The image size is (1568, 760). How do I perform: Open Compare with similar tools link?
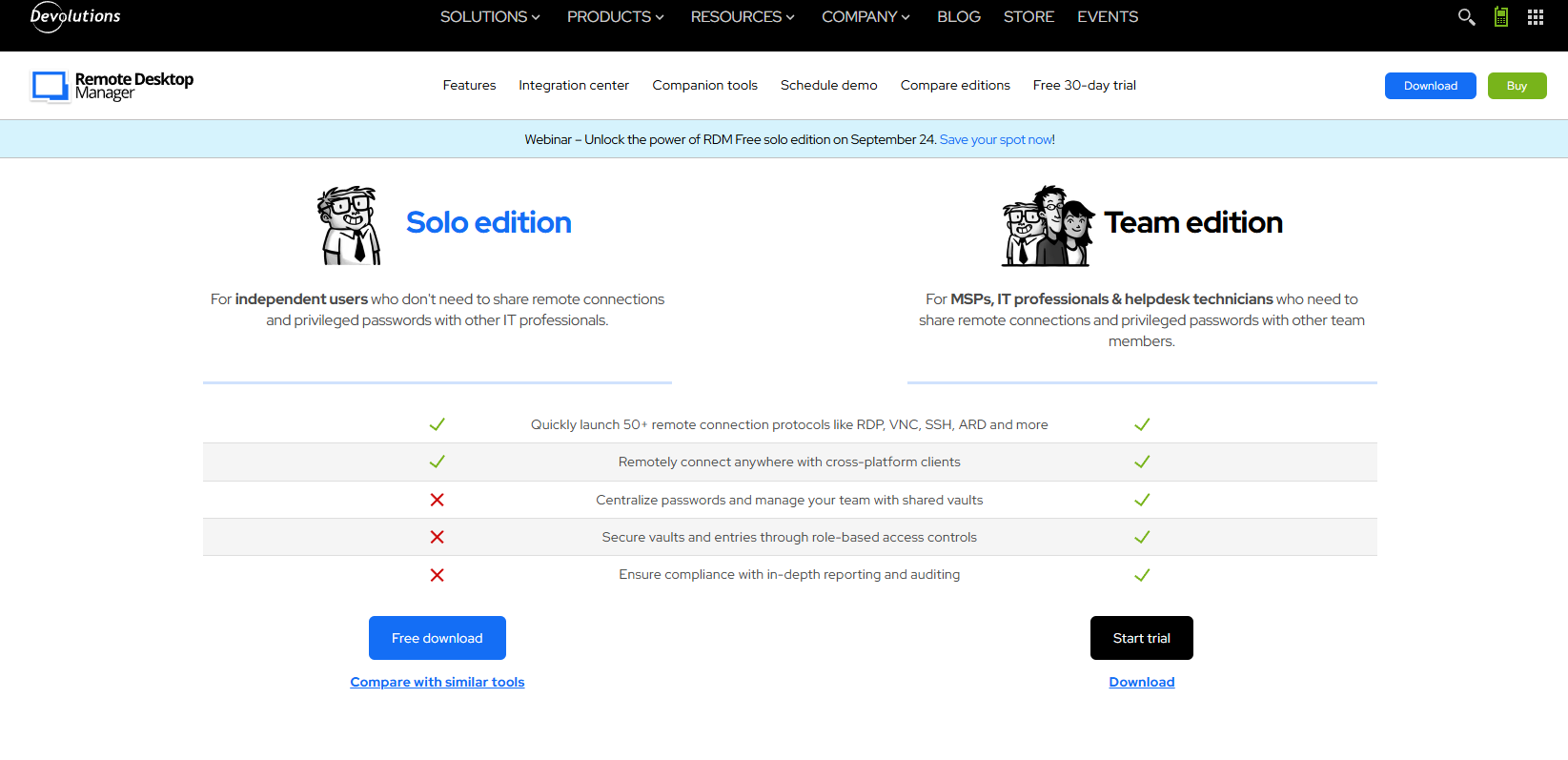(438, 682)
